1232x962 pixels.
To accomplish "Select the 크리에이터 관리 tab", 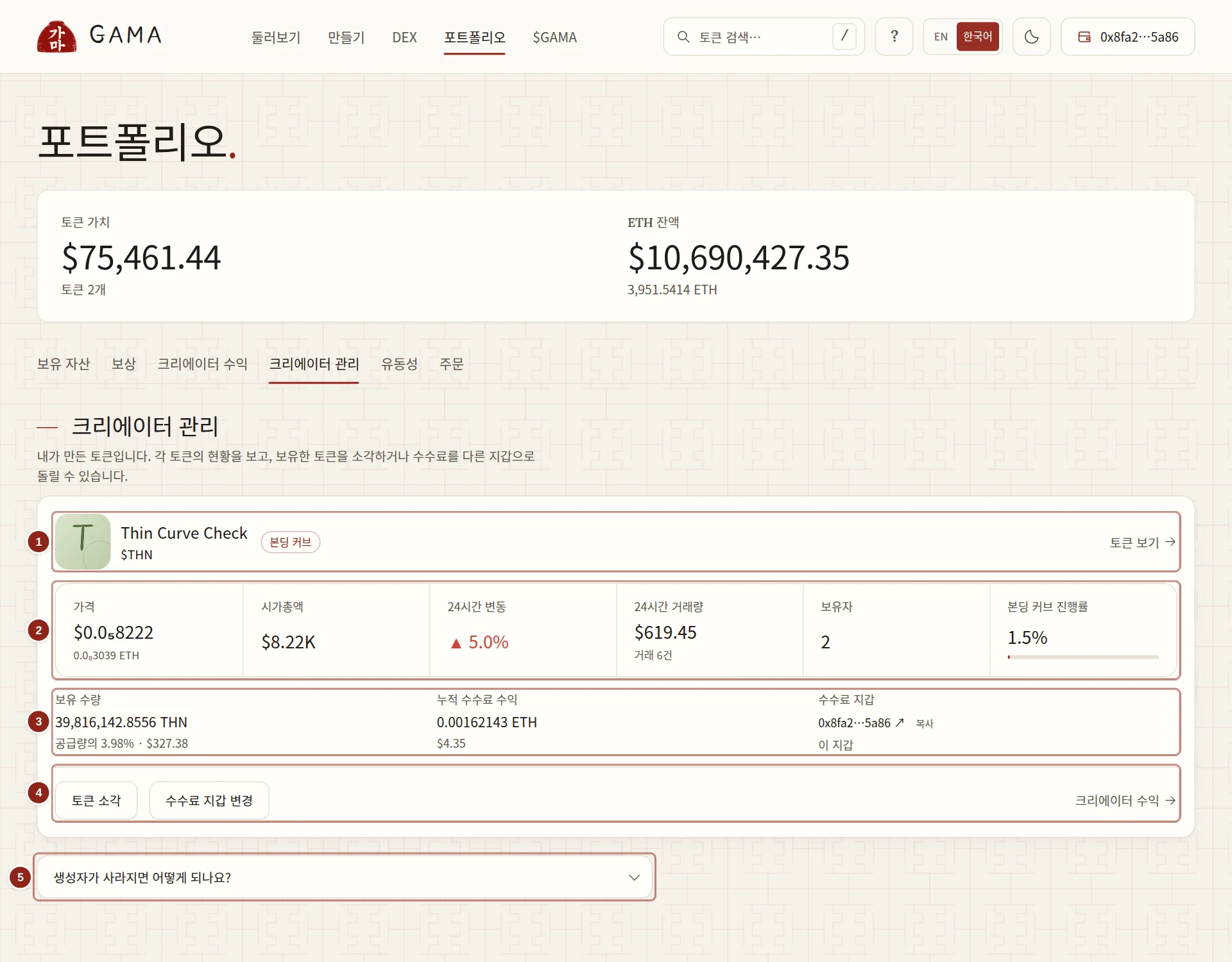I will tap(314, 364).
